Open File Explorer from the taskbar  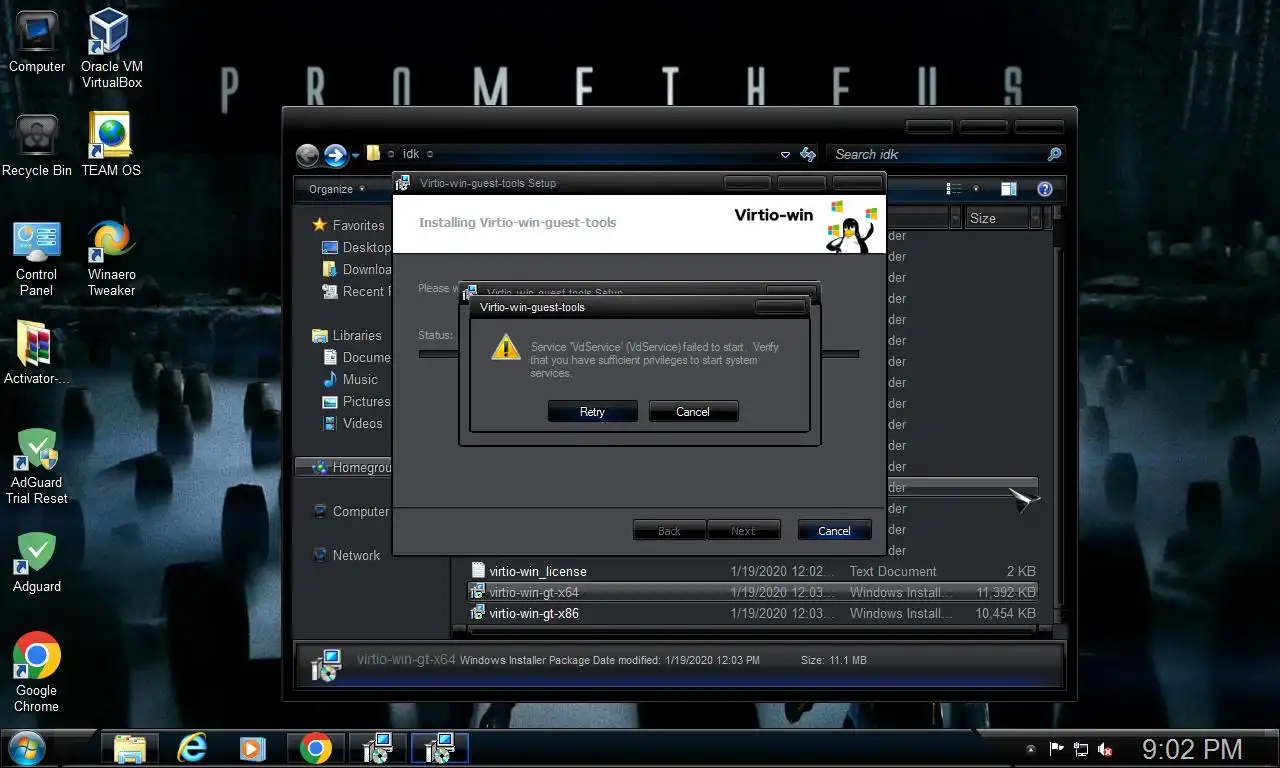click(x=131, y=748)
